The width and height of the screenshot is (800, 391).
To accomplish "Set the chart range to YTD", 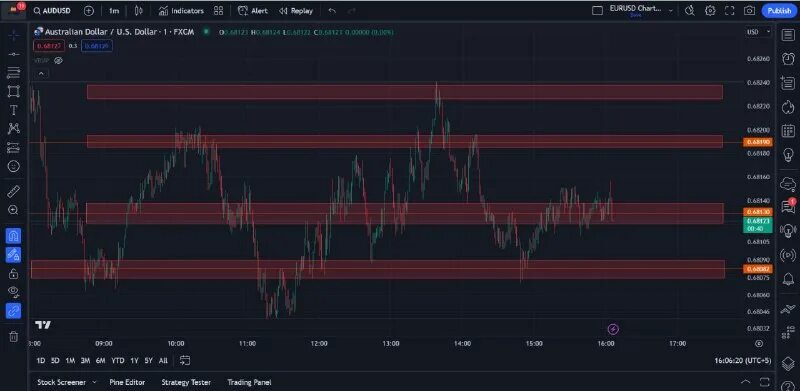I will (118, 360).
